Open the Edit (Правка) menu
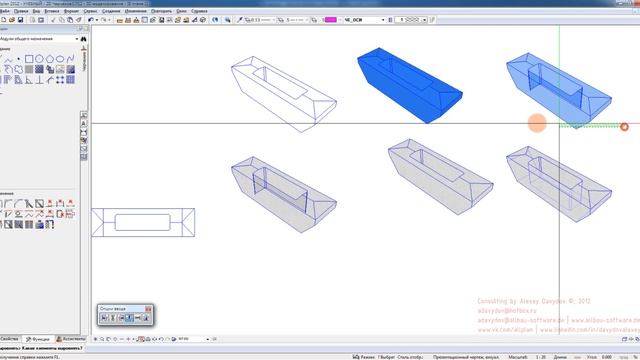640x360 pixels. [21, 11]
